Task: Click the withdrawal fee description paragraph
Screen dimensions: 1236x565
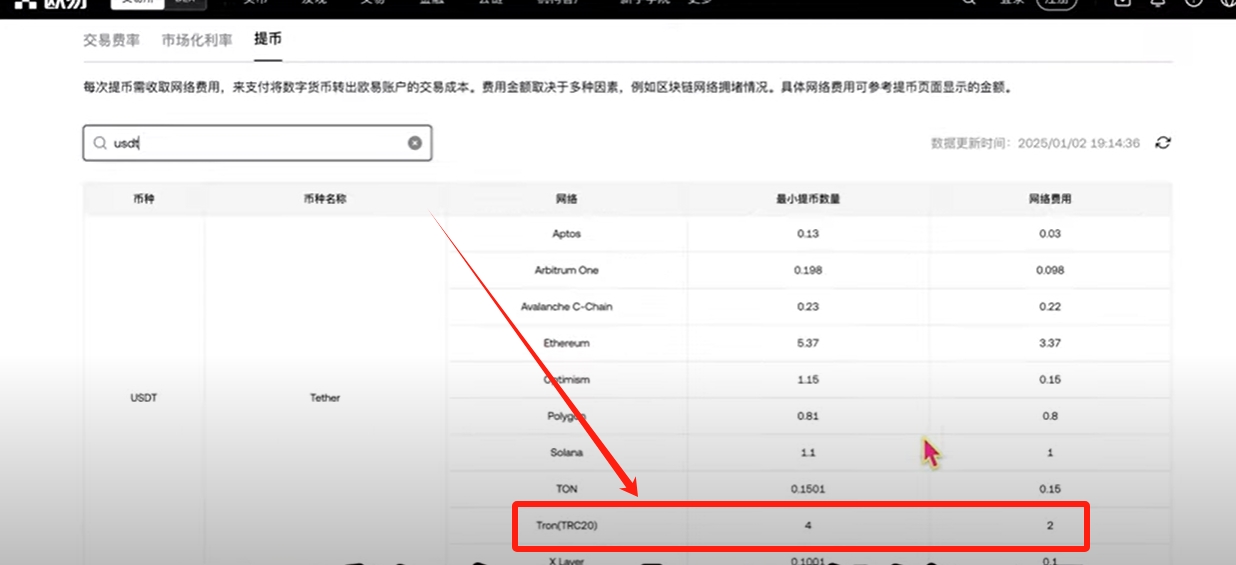Action: [x=549, y=88]
